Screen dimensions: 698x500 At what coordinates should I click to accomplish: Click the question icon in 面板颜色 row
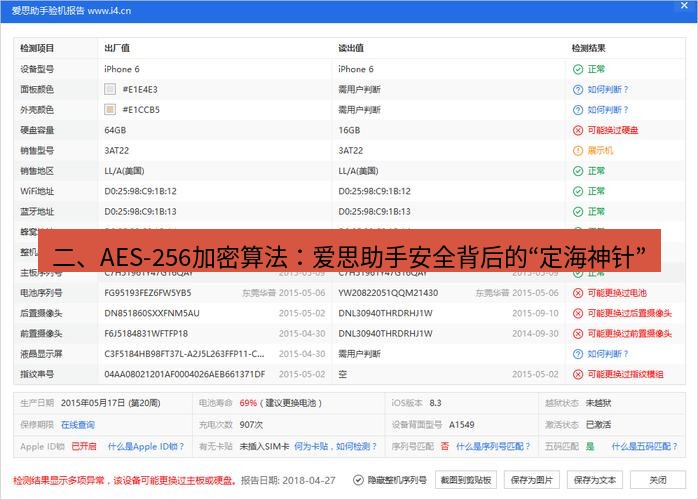[x=578, y=89]
